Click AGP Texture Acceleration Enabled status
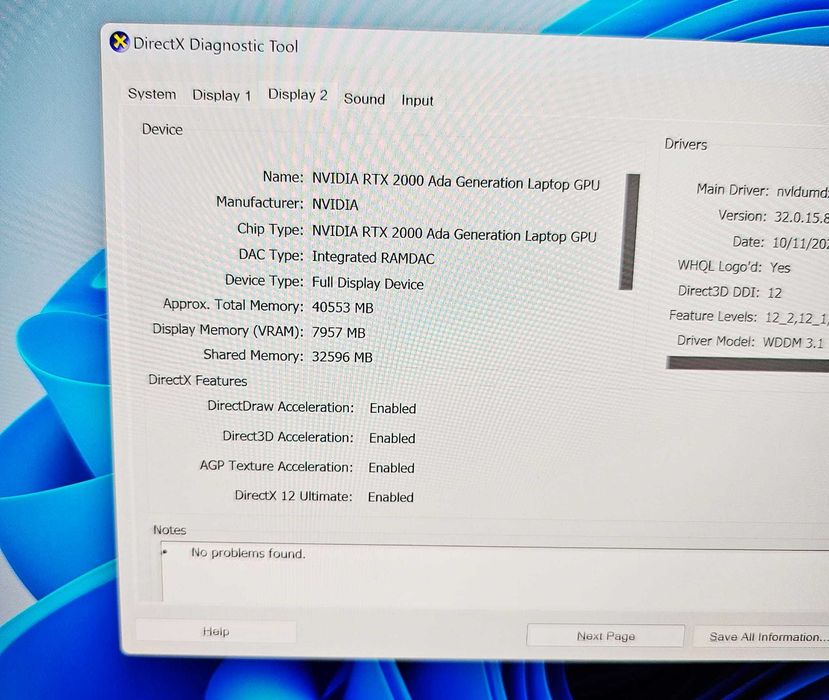 [391, 467]
